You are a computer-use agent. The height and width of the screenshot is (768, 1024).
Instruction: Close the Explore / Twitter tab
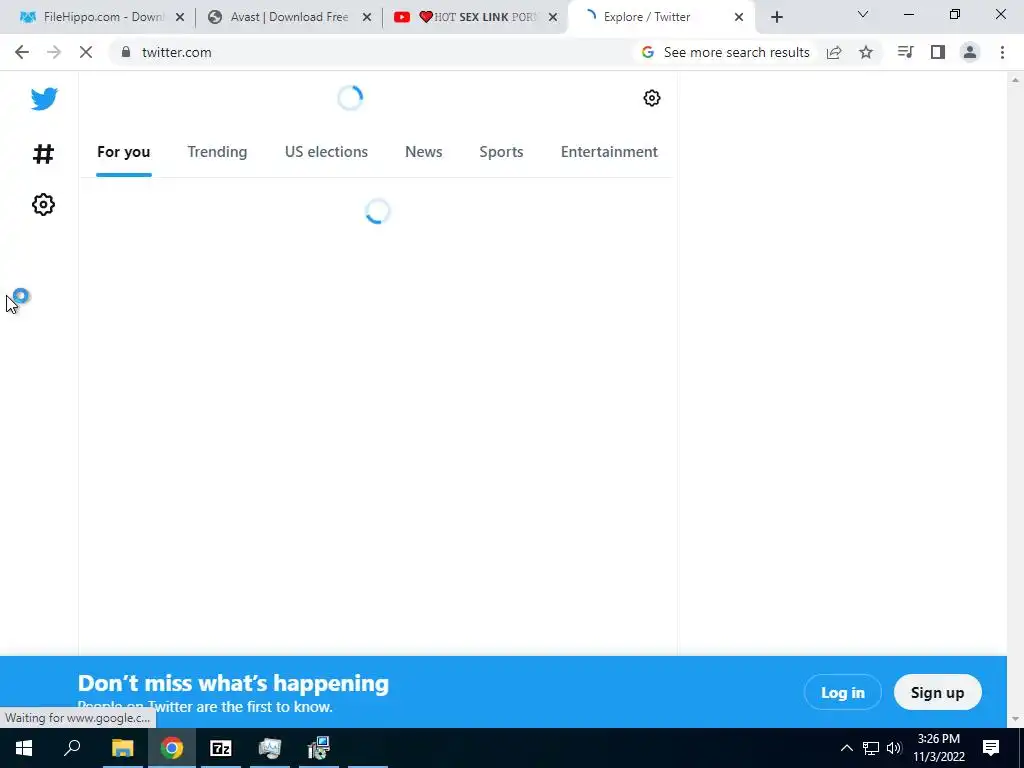point(739,17)
